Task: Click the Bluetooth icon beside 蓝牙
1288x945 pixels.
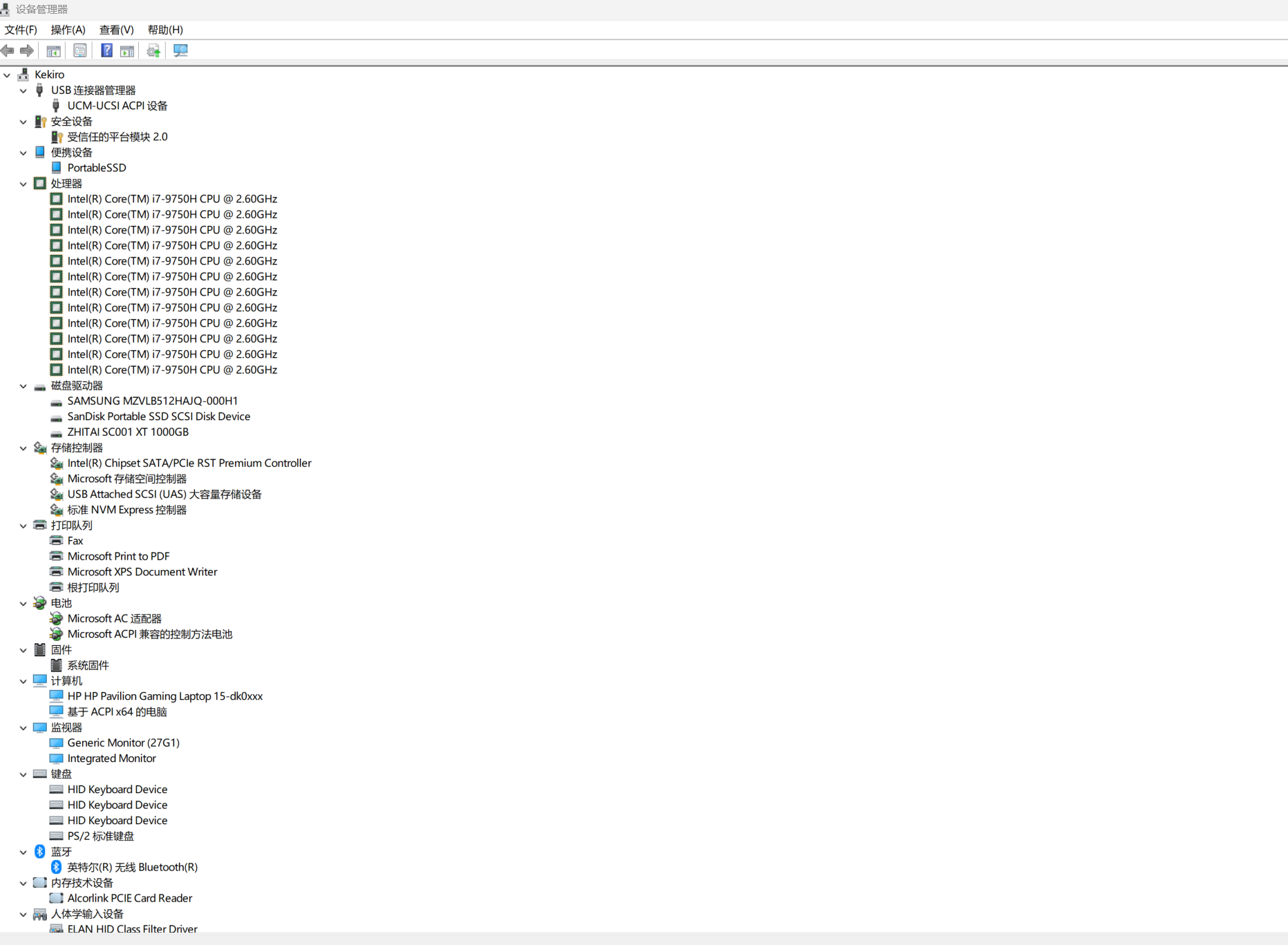Action: pos(40,852)
